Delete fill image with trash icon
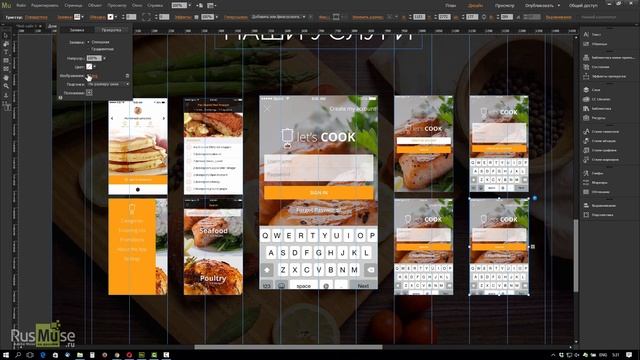Screen dimensions: 640x360 pyautogui.click(x=127, y=76)
